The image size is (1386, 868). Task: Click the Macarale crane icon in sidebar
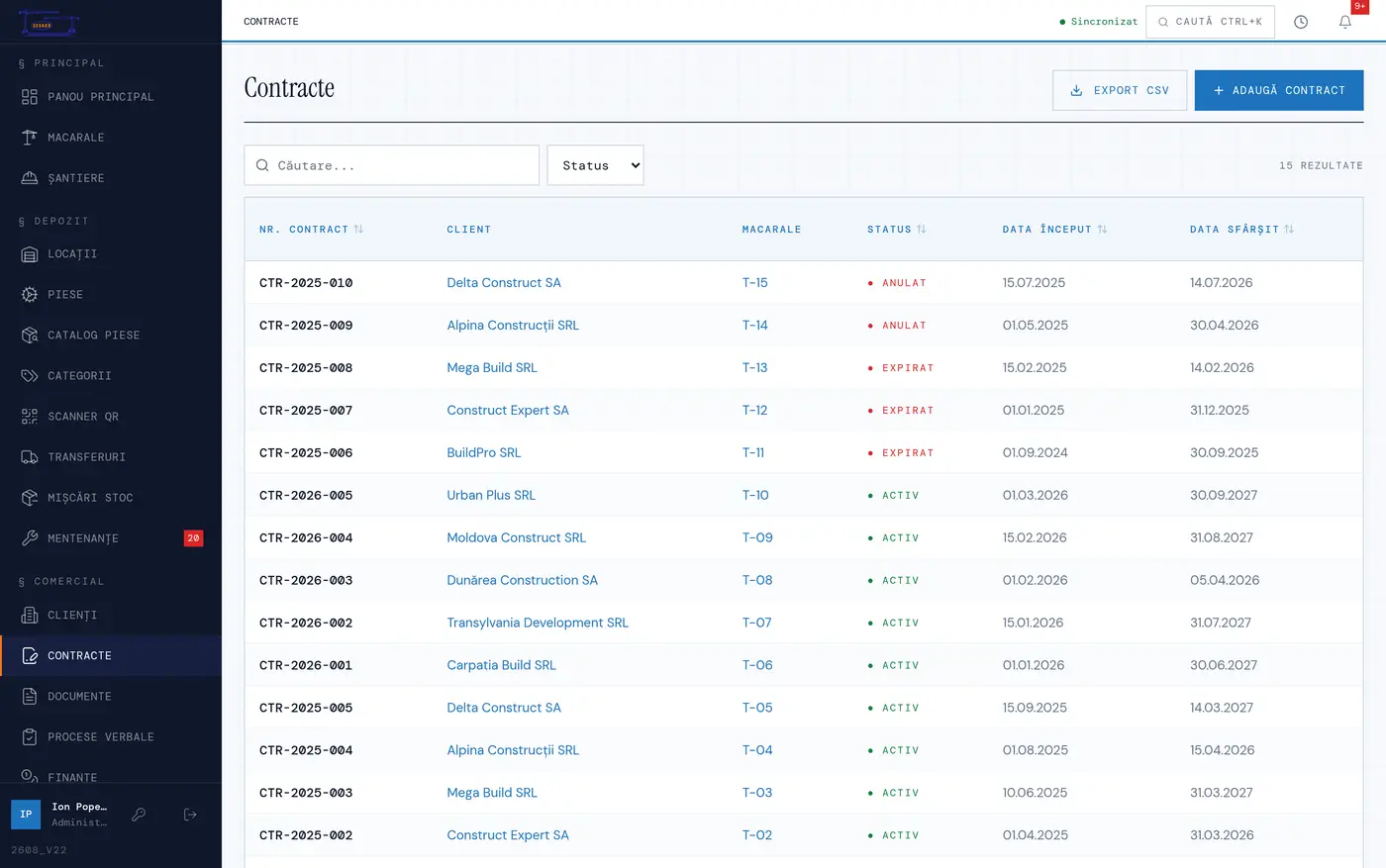point(30,138)
